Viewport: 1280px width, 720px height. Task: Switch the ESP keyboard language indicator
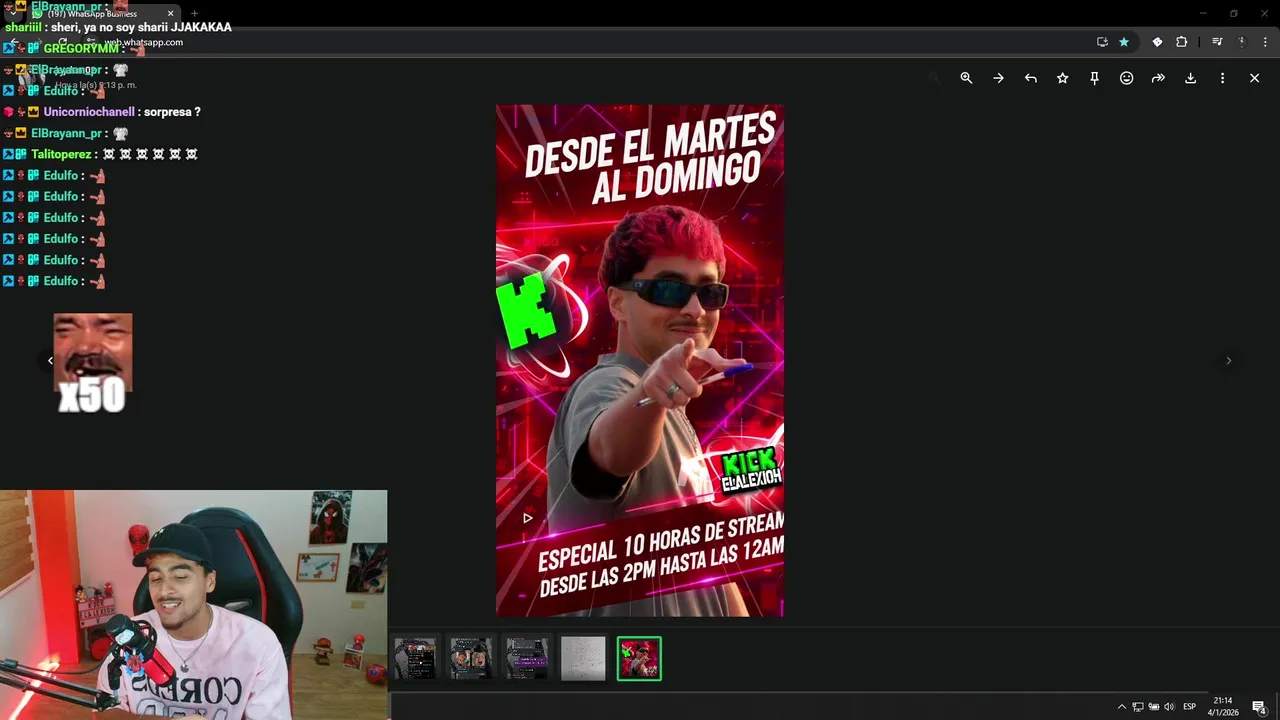pos(1190,707)
